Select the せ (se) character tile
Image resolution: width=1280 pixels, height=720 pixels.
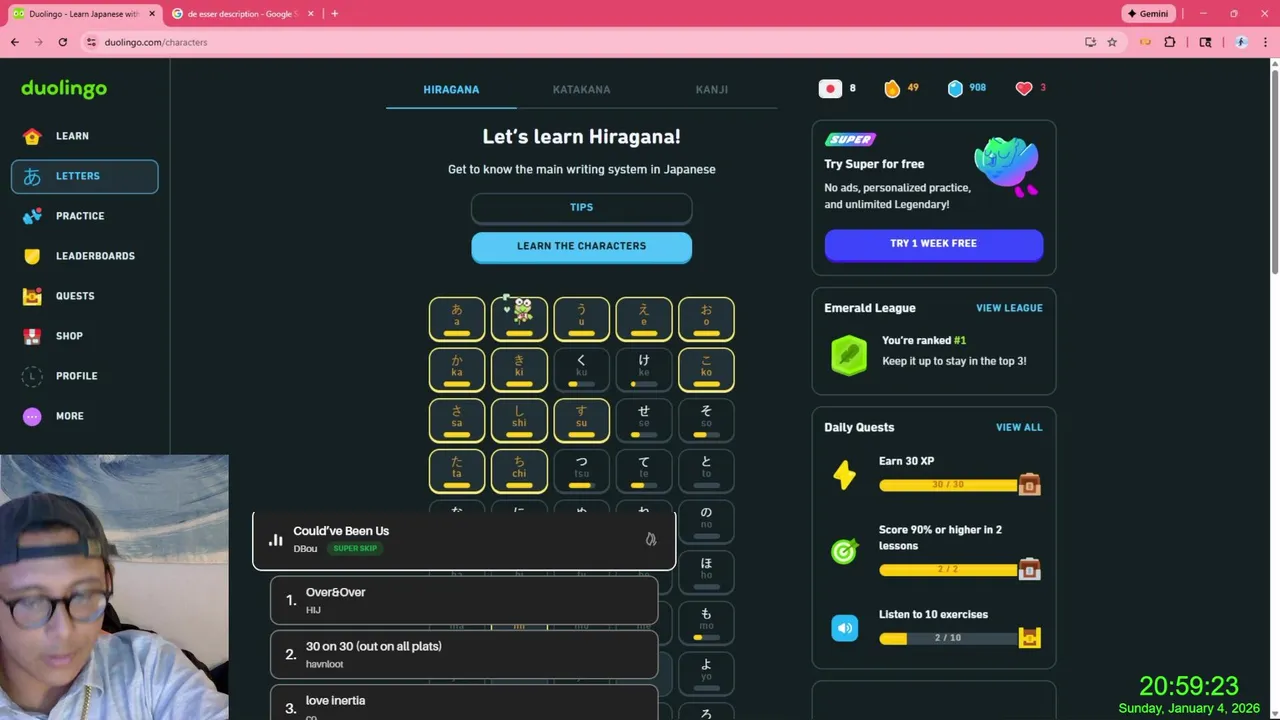(x=644, y=420)
